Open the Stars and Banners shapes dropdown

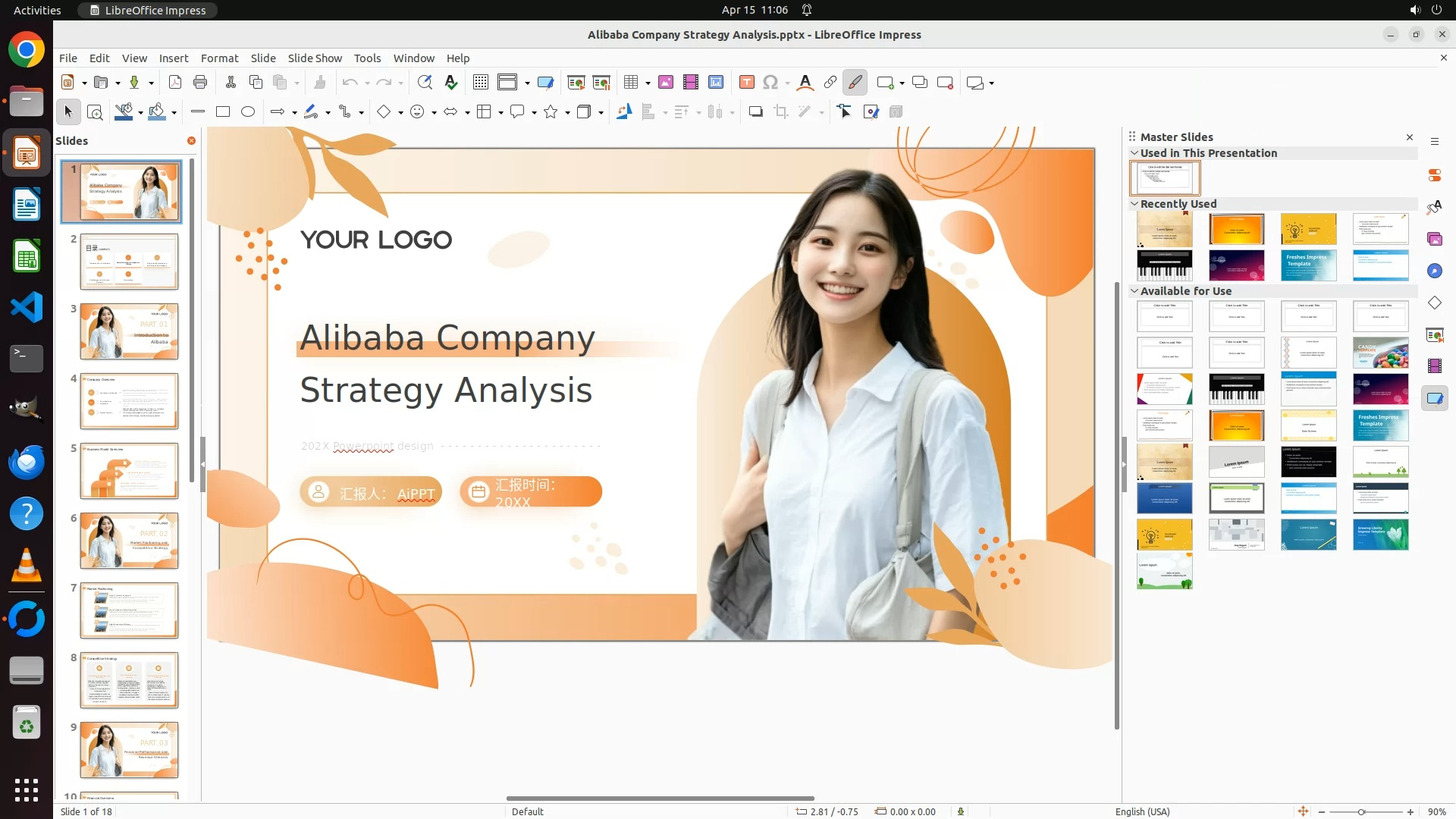pos(567,113)
